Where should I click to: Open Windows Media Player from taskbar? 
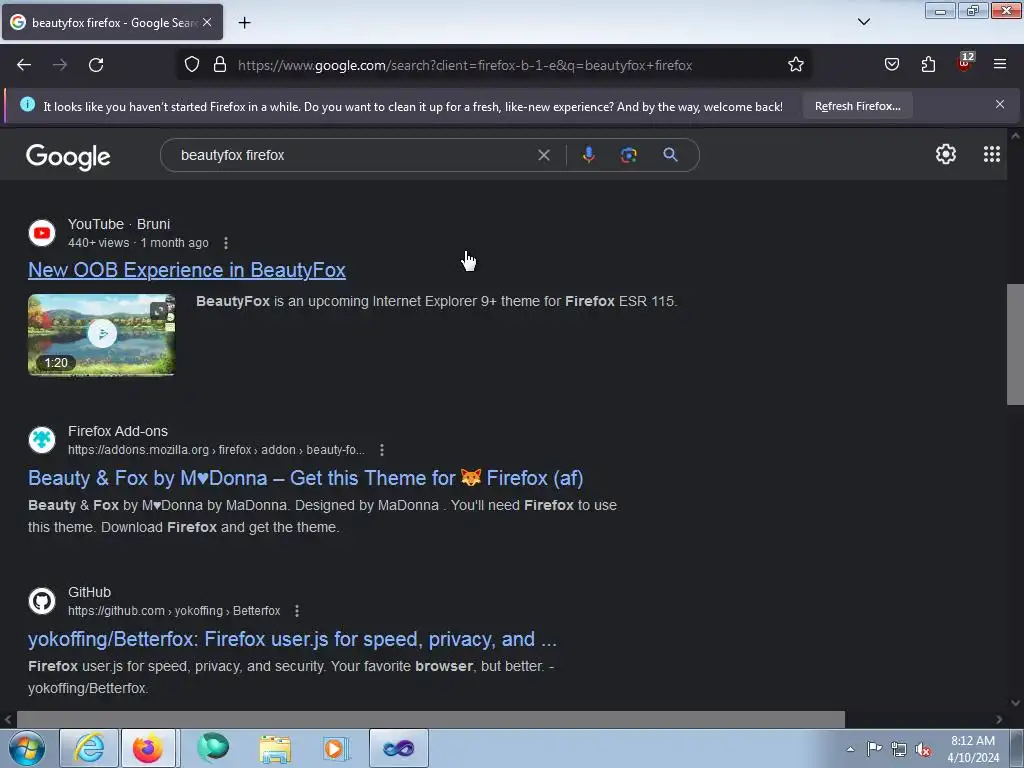[x=336, y=748]
